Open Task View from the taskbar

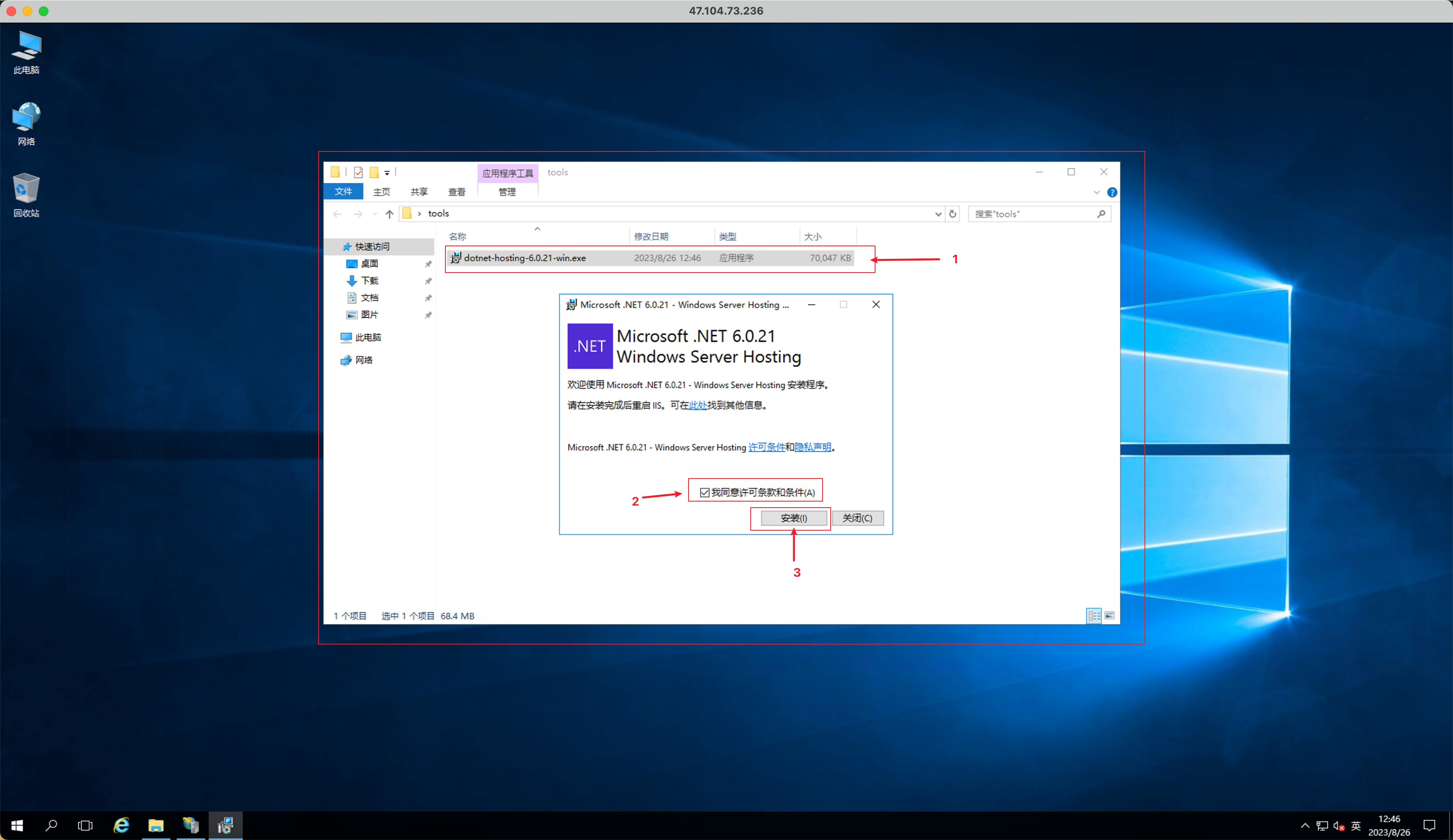(x=85, y=825)
